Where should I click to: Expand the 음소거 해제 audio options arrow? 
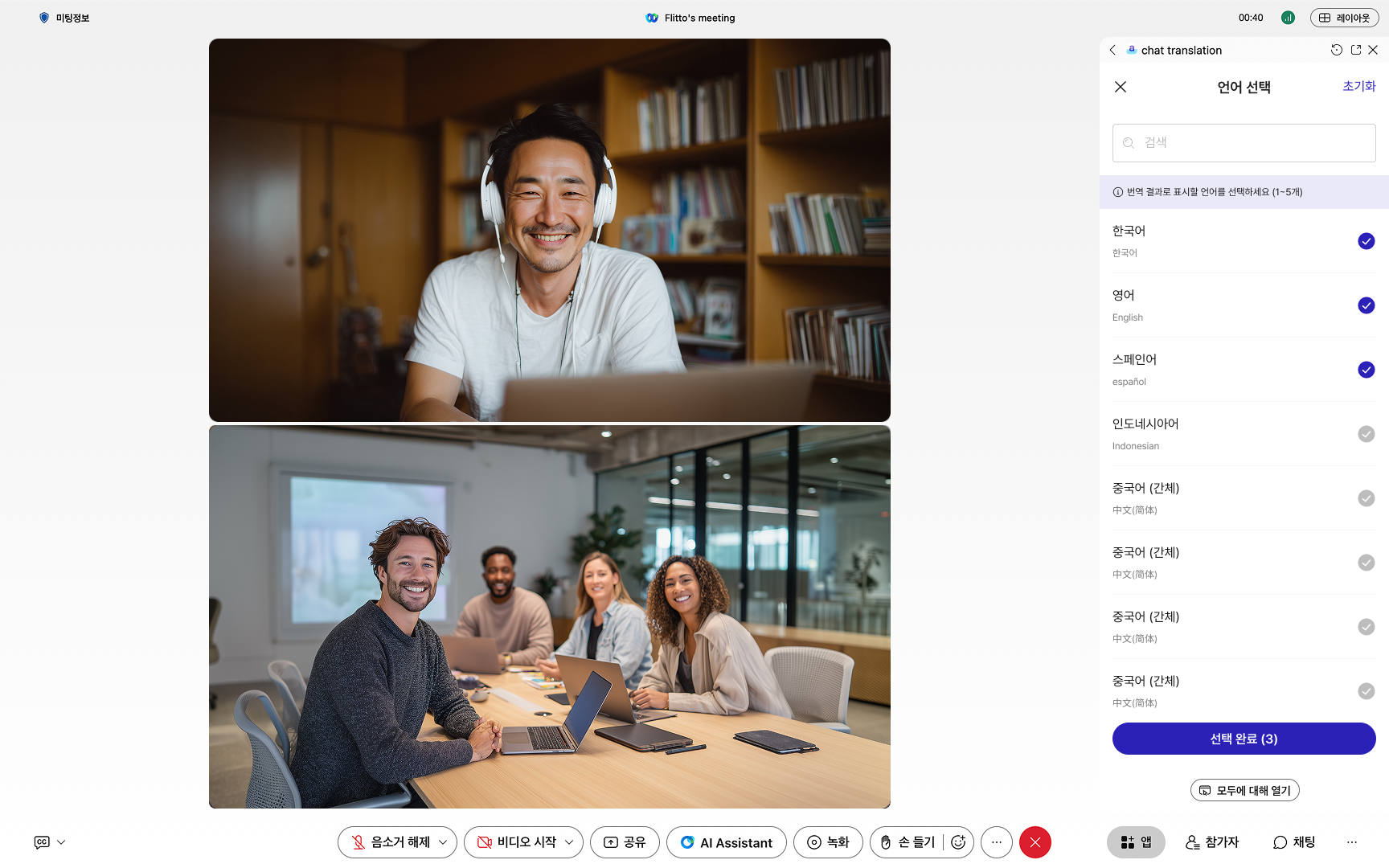(443, 842)
